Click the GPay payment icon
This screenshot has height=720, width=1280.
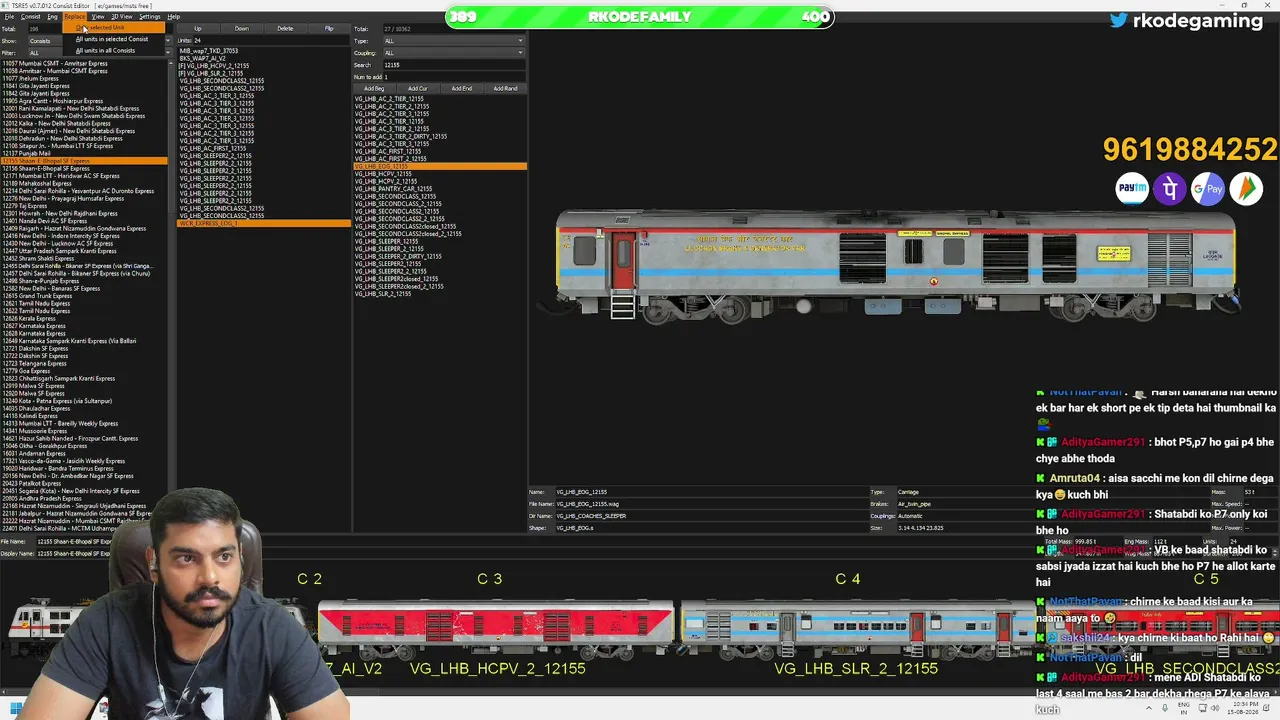1208,188
